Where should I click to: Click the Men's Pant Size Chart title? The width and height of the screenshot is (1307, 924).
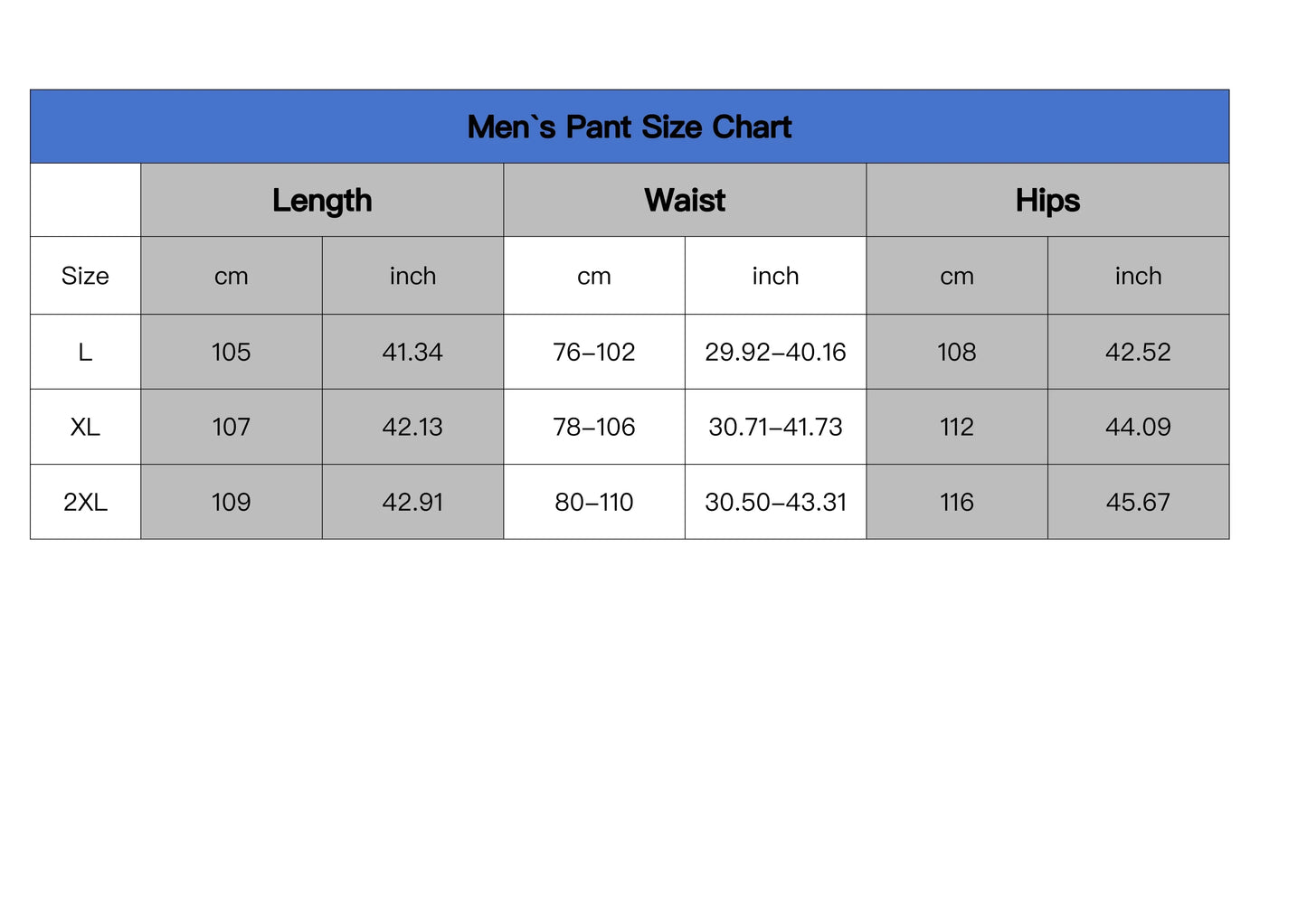click(x=630, y=127)
